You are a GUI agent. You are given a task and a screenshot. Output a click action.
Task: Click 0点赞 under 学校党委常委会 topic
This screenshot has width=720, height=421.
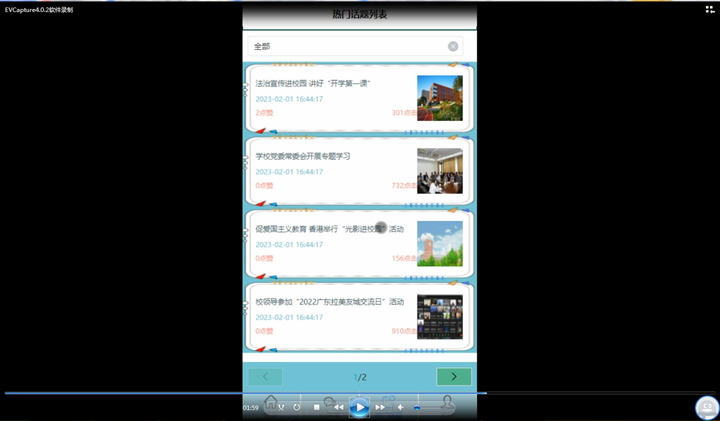(x=264, y=185)
